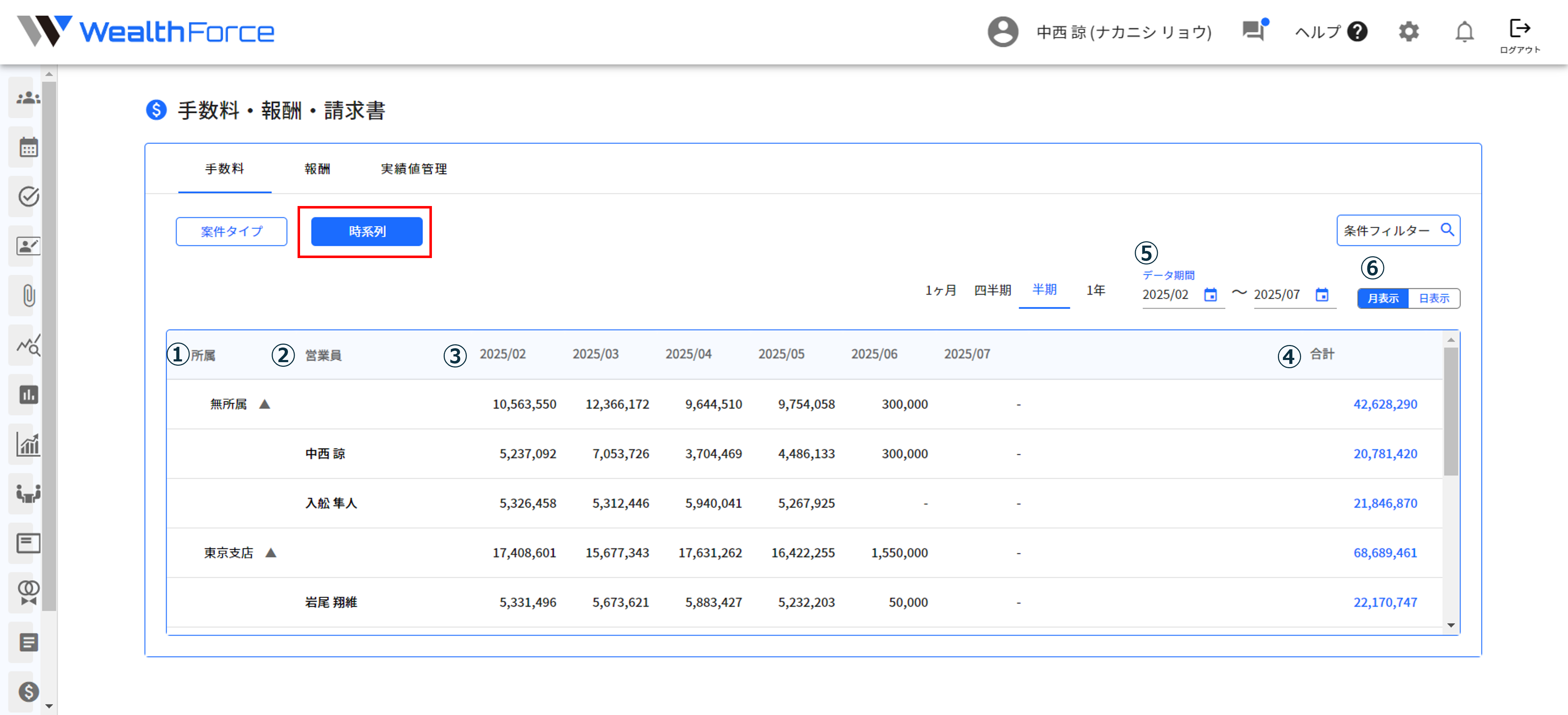This screenshot has height=715, width=1568.
Task: Click the end date field 2025/07
Action: (1276, 295)
